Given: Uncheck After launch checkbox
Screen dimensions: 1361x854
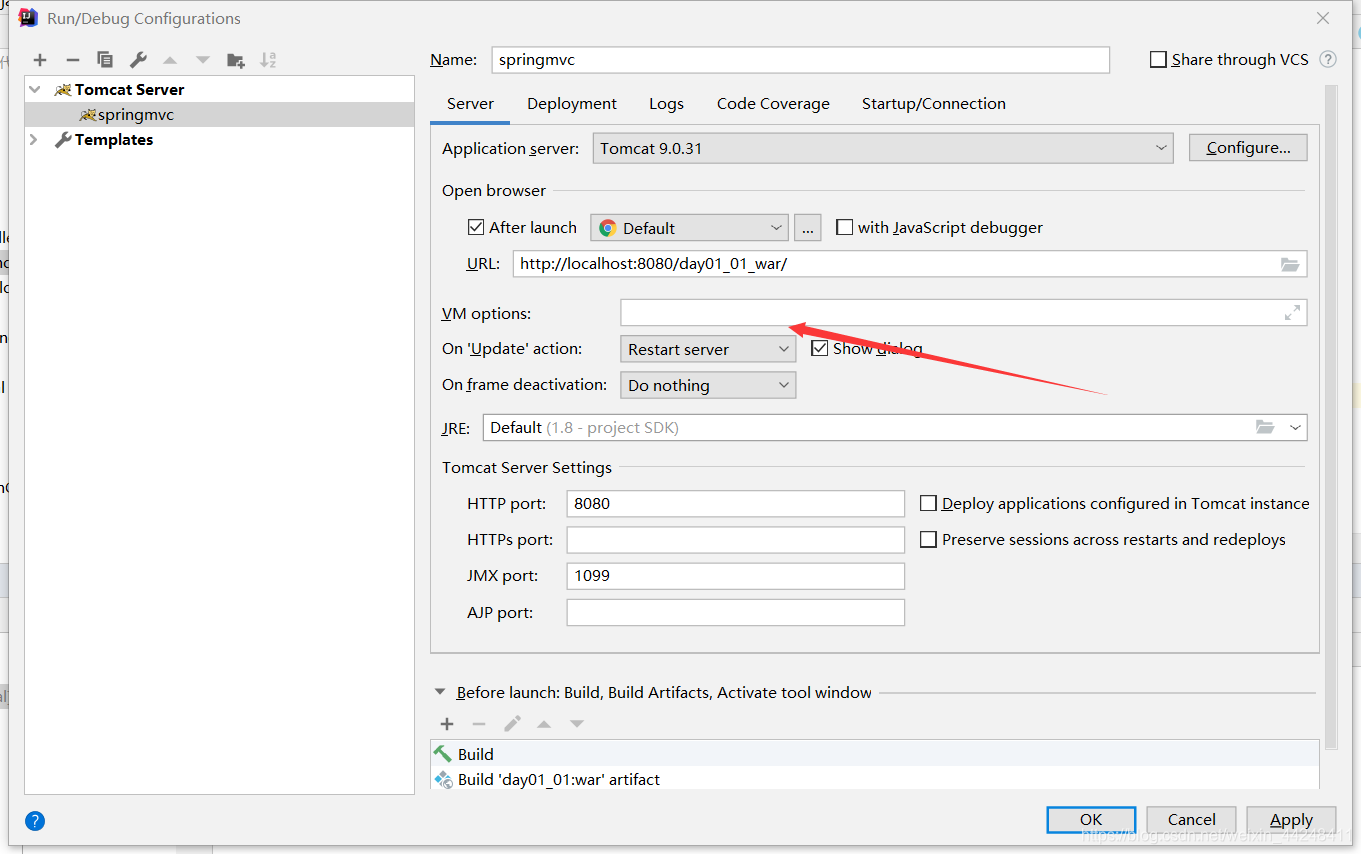Looking at the screenshot, I should point(476,227).
